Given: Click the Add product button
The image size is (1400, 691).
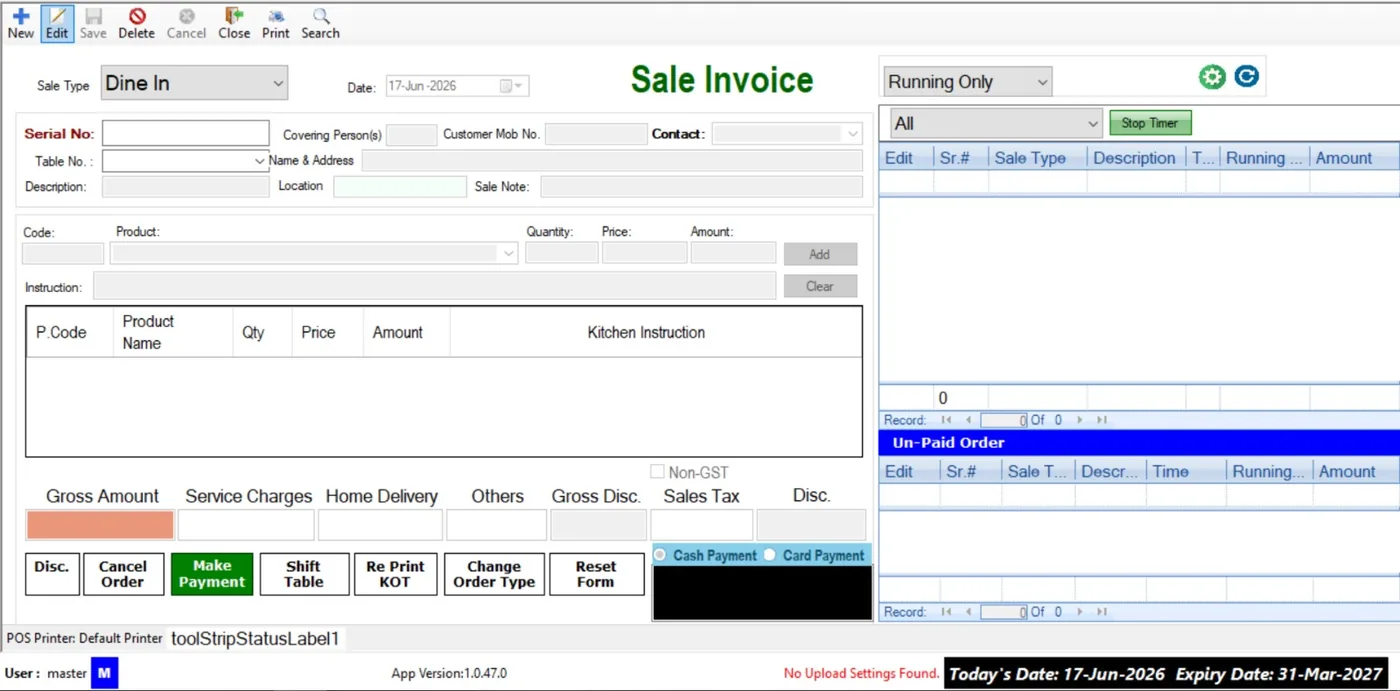Looking at the screenshot, I should coord(820,254).
